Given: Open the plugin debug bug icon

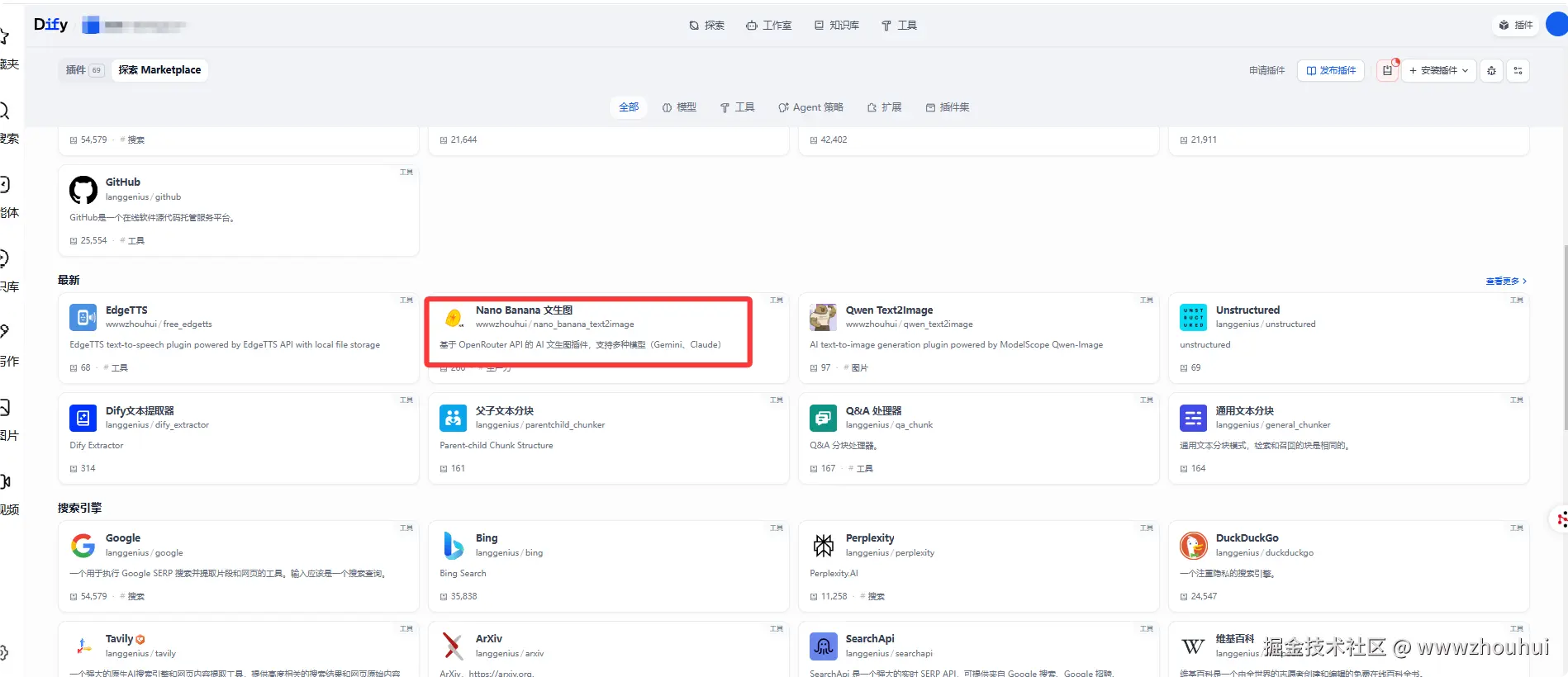Looking at the screenshot, I should click(x=1491, y=71).
